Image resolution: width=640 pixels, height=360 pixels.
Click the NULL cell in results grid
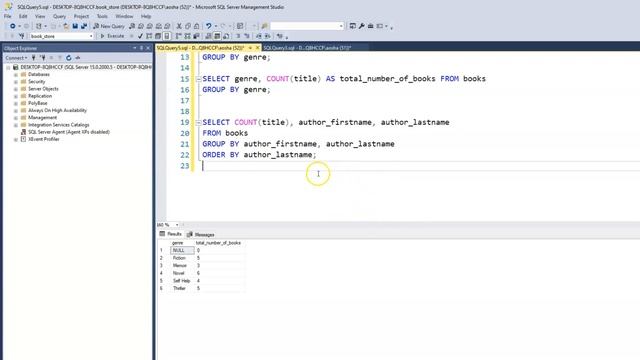[182, 250]
